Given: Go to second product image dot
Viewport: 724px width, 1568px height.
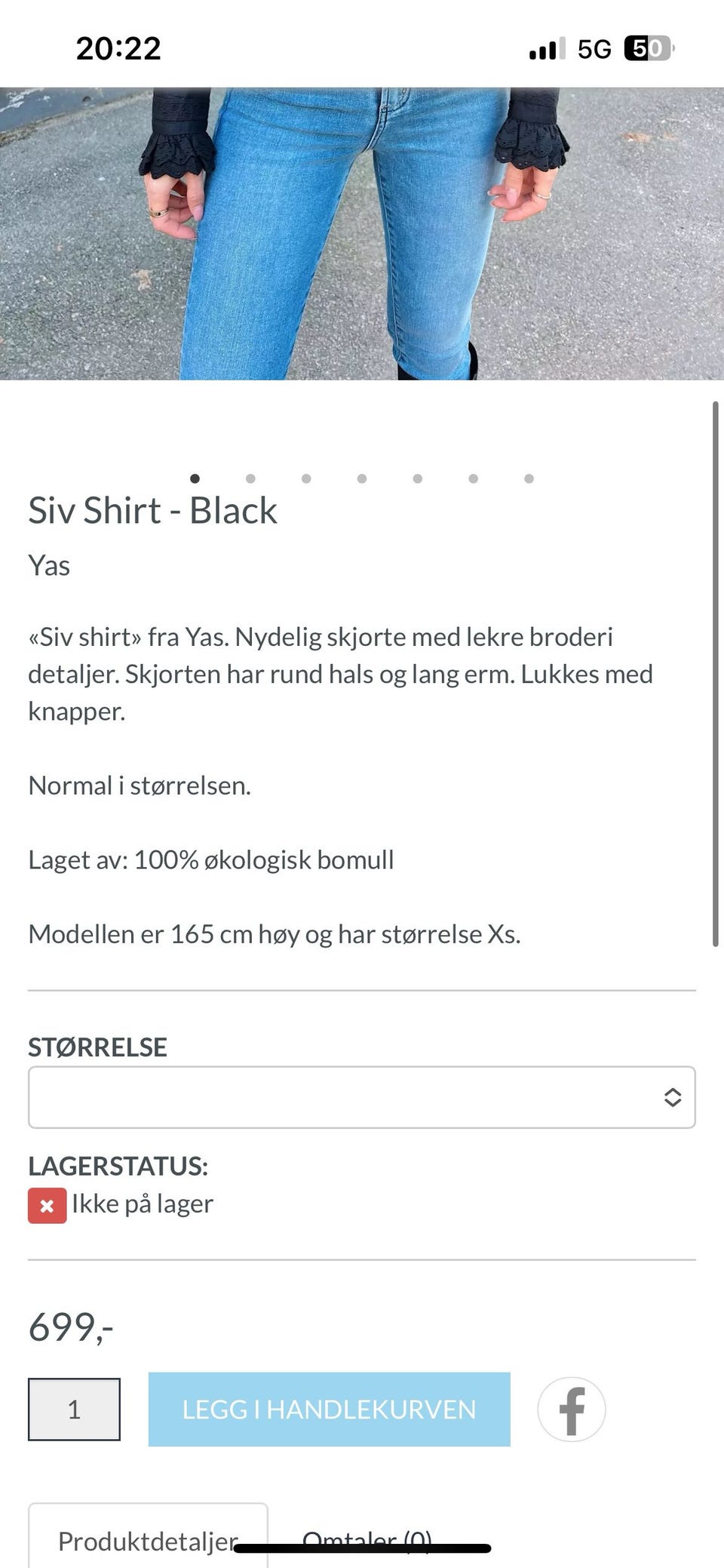Looking at the screenshot, I should 250,478.
